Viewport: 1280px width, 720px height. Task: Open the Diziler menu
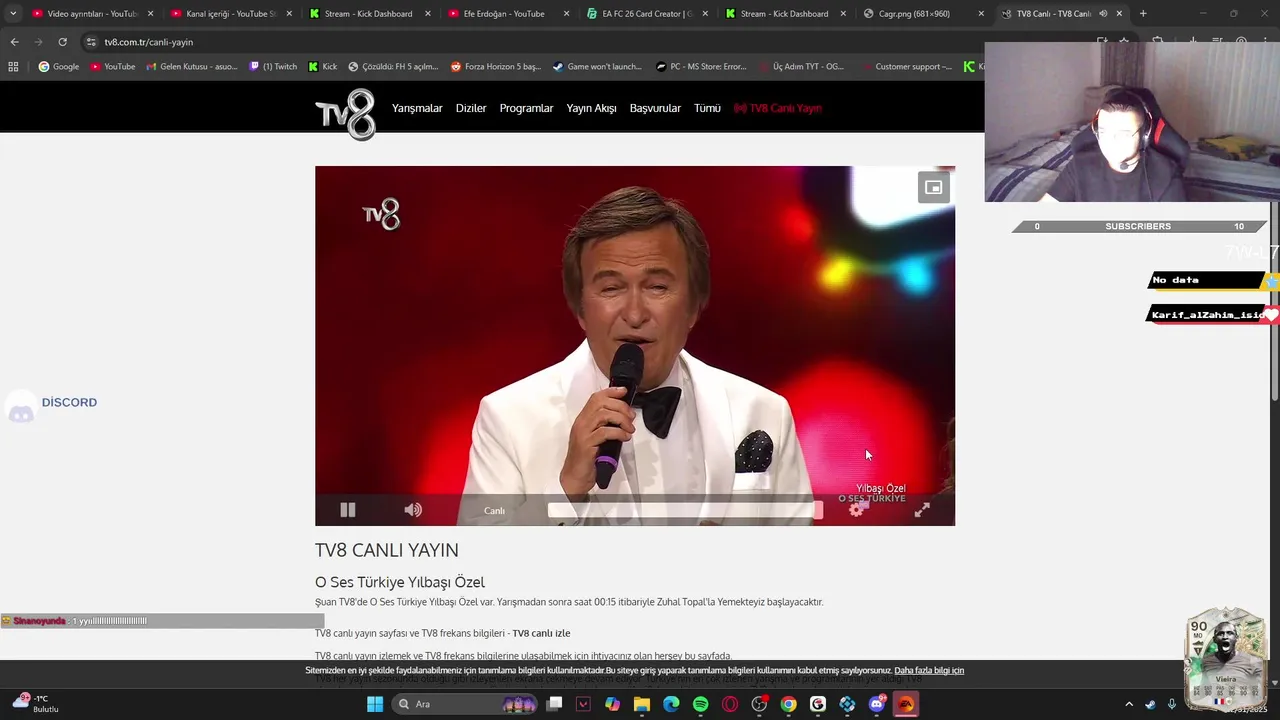tap(471, 108)
